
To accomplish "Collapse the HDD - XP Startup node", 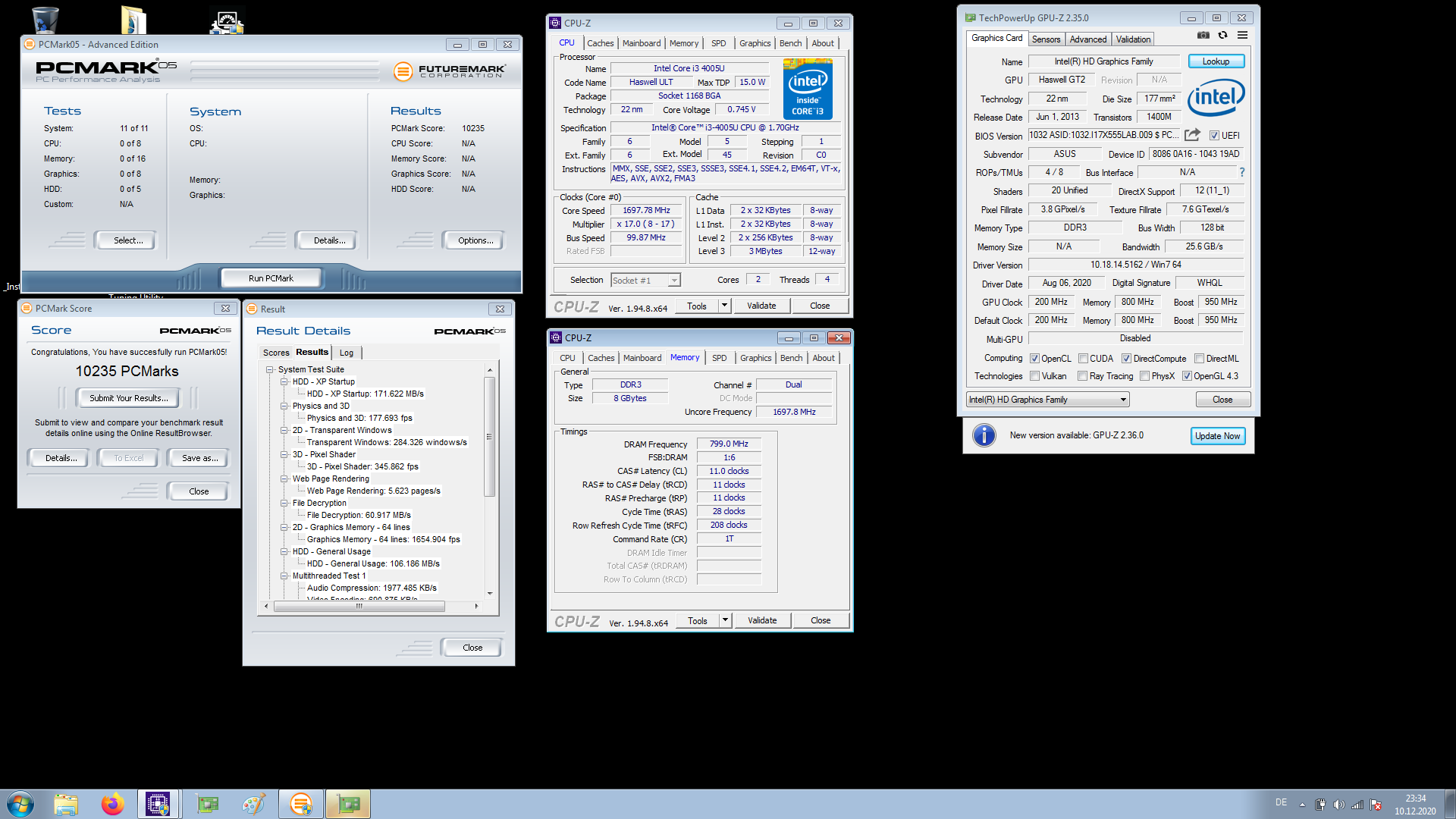I will pyautogui.click(x=284, y=382).
